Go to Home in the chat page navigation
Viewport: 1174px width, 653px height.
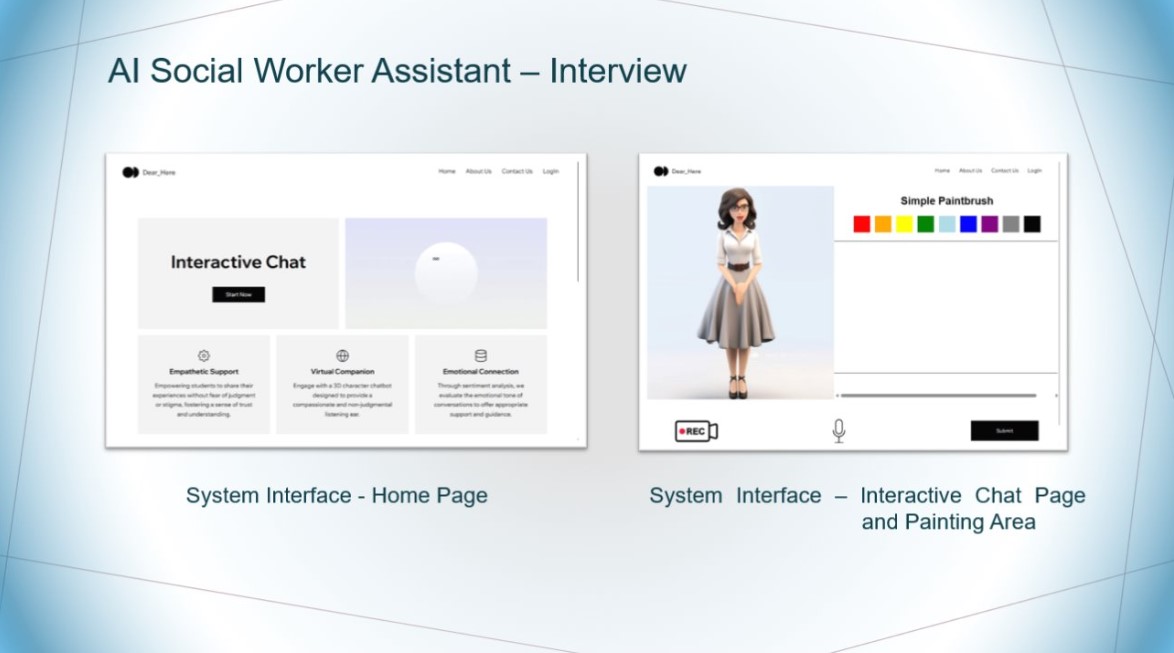pyautogui.click(x=942, y=171)
